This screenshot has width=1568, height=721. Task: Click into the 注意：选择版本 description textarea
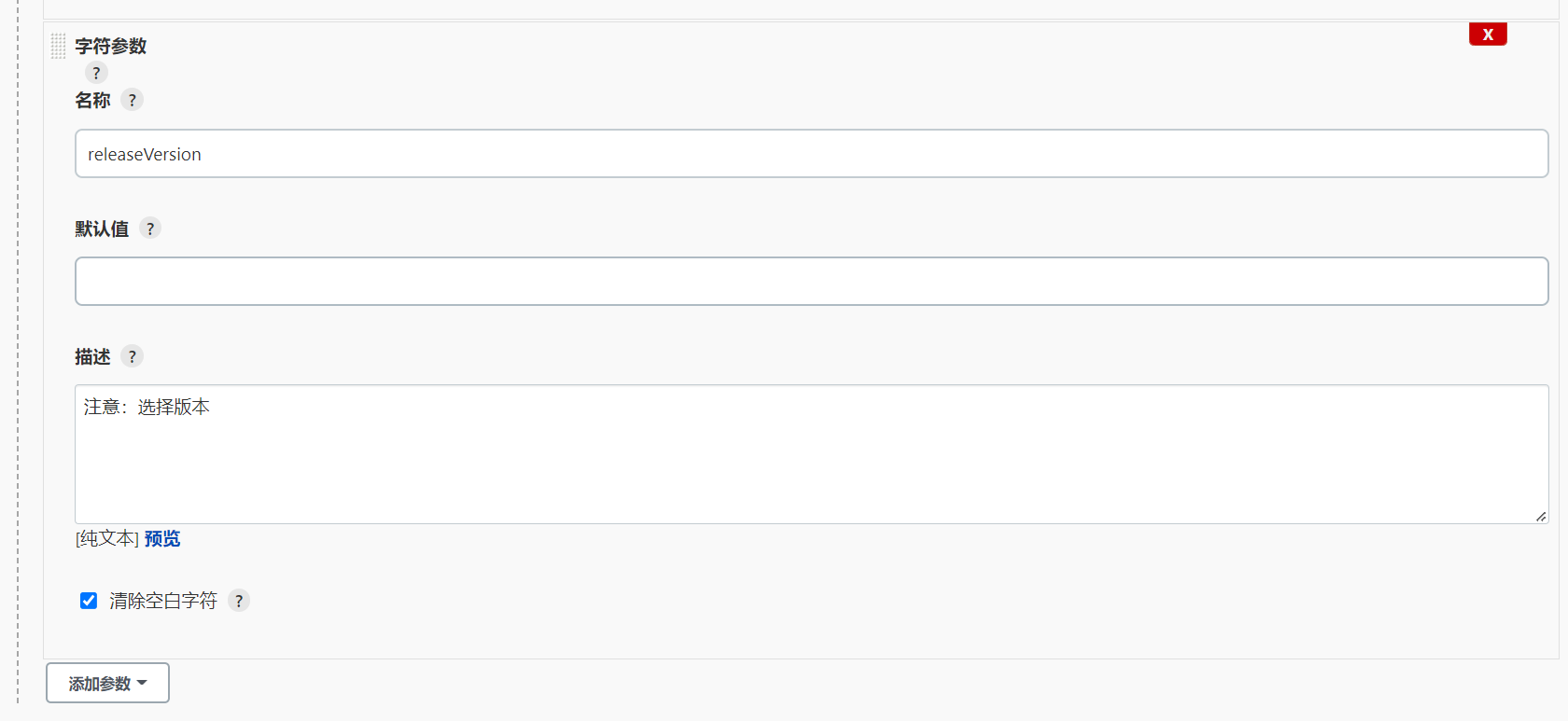click(x=811, y=454)
